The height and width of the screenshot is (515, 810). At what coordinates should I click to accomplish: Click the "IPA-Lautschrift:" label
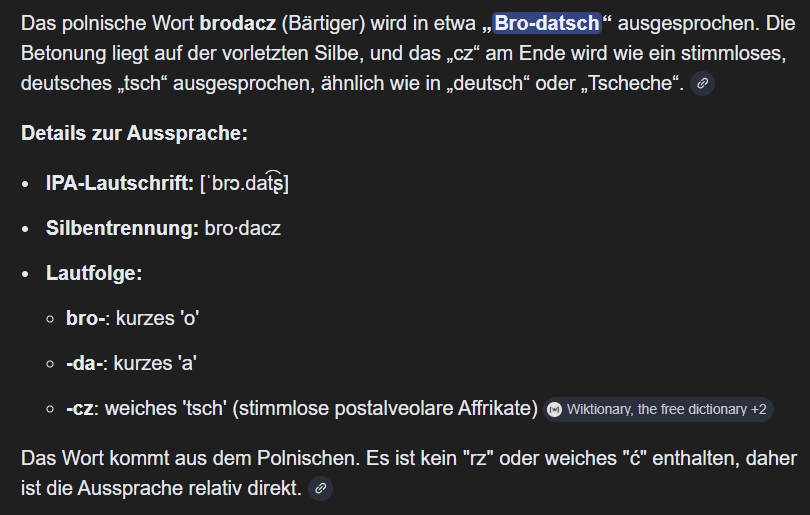[120, 184]
